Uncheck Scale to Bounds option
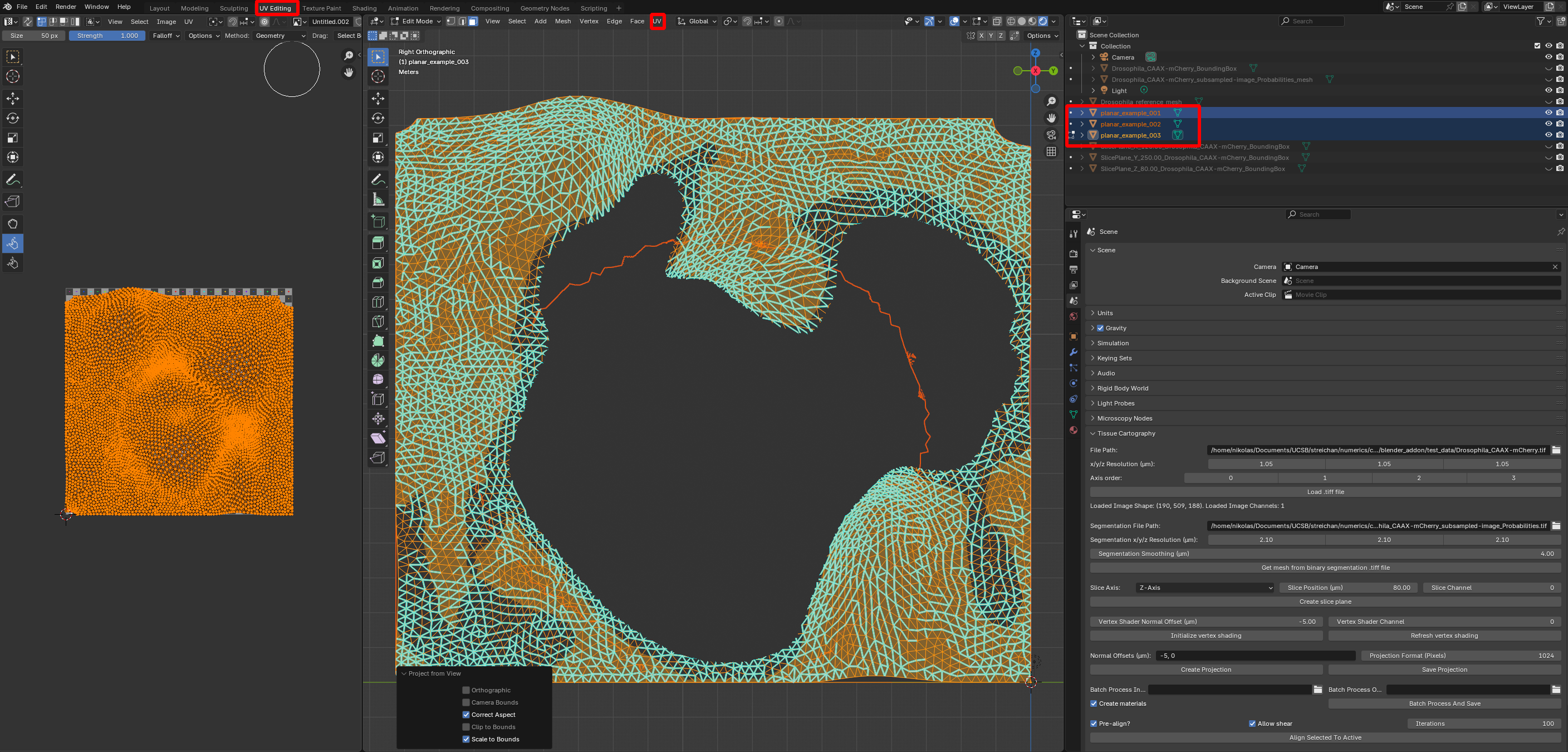The image size is (1568, 752). click(x=466, y=739)
